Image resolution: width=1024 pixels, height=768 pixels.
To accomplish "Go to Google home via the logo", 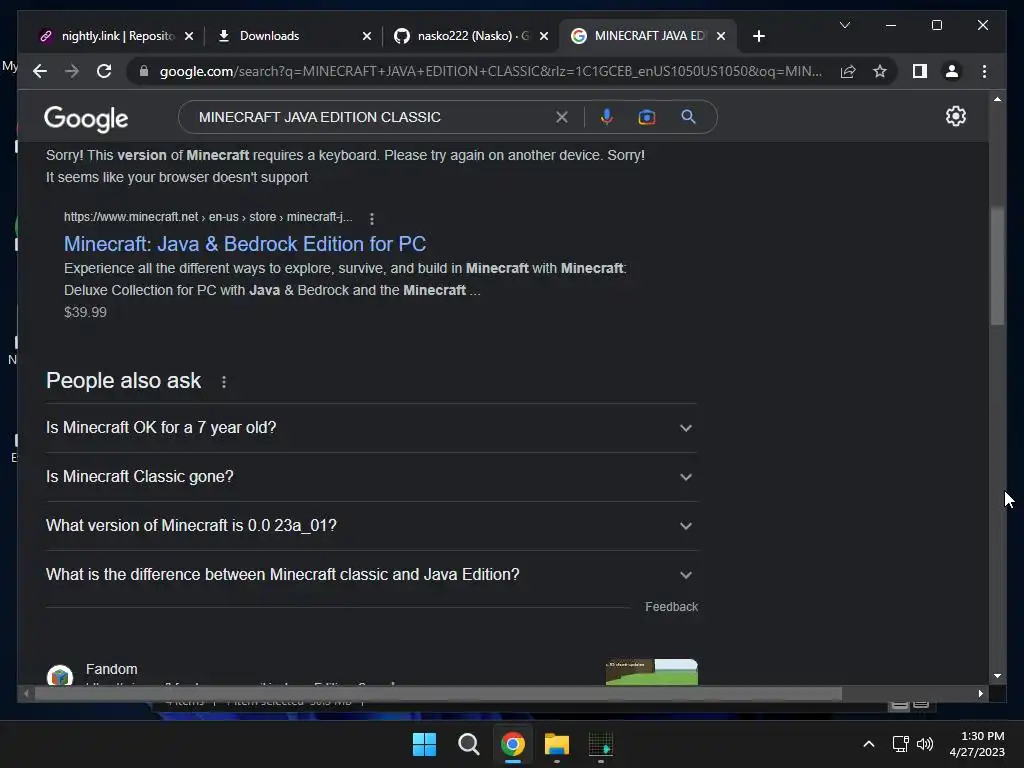I will coord(86,118).
